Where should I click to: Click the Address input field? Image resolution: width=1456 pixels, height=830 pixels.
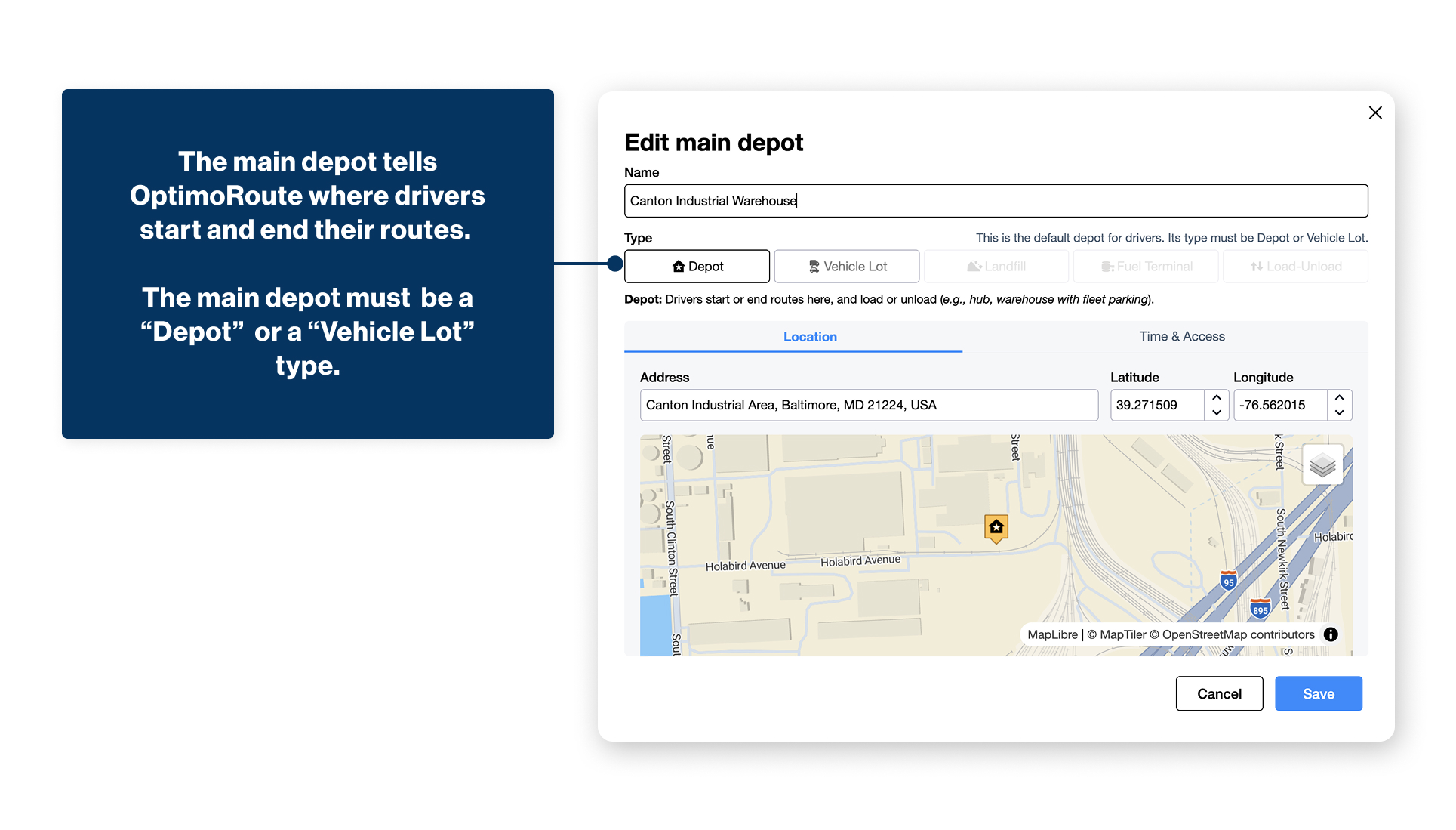(x=869, y=405)
